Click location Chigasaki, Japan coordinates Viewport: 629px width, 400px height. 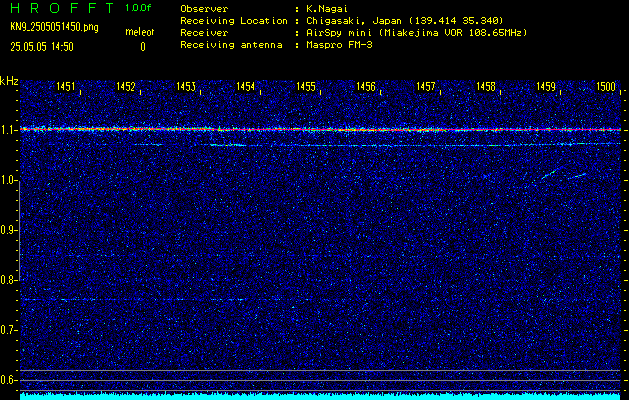pos(405,21)
